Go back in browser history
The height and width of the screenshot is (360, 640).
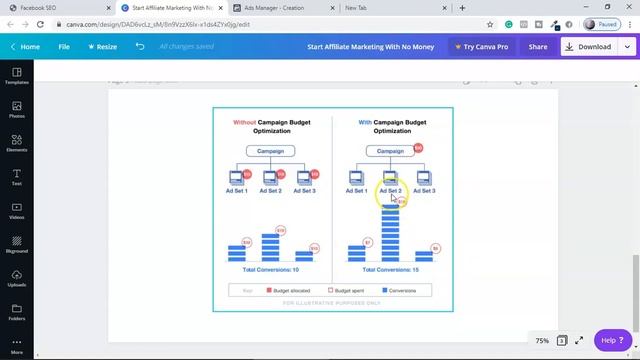[x=10, y=24]
